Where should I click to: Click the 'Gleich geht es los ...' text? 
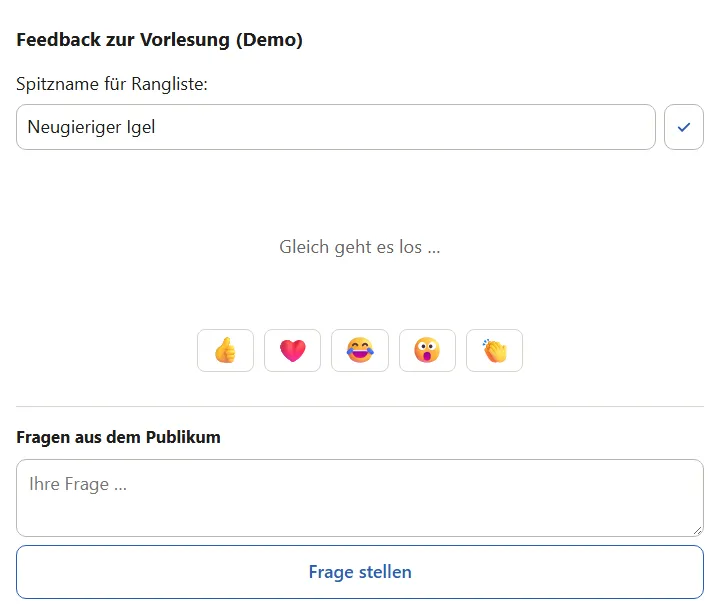pos(360,247)
